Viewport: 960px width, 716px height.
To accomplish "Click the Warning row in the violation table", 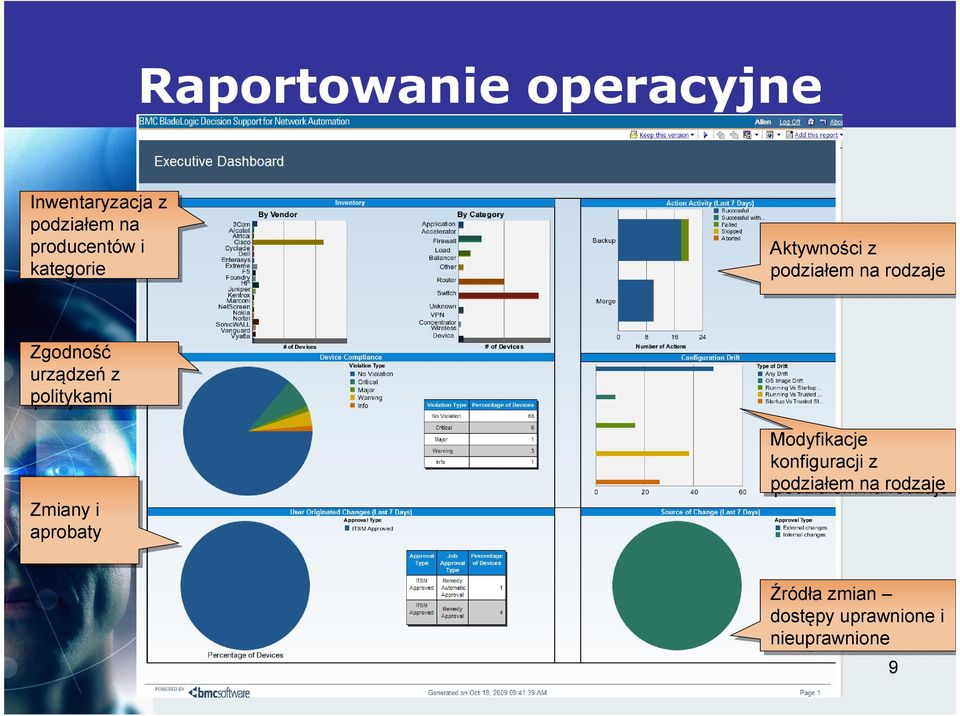I will (x=481, y=451).
